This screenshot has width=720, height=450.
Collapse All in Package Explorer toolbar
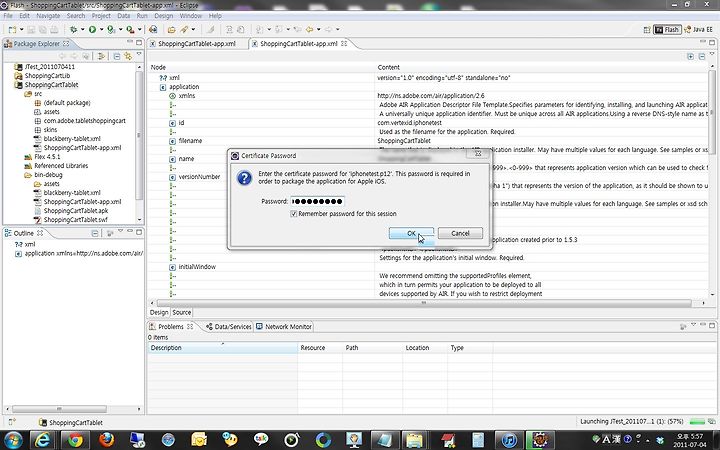pos(117,56)
